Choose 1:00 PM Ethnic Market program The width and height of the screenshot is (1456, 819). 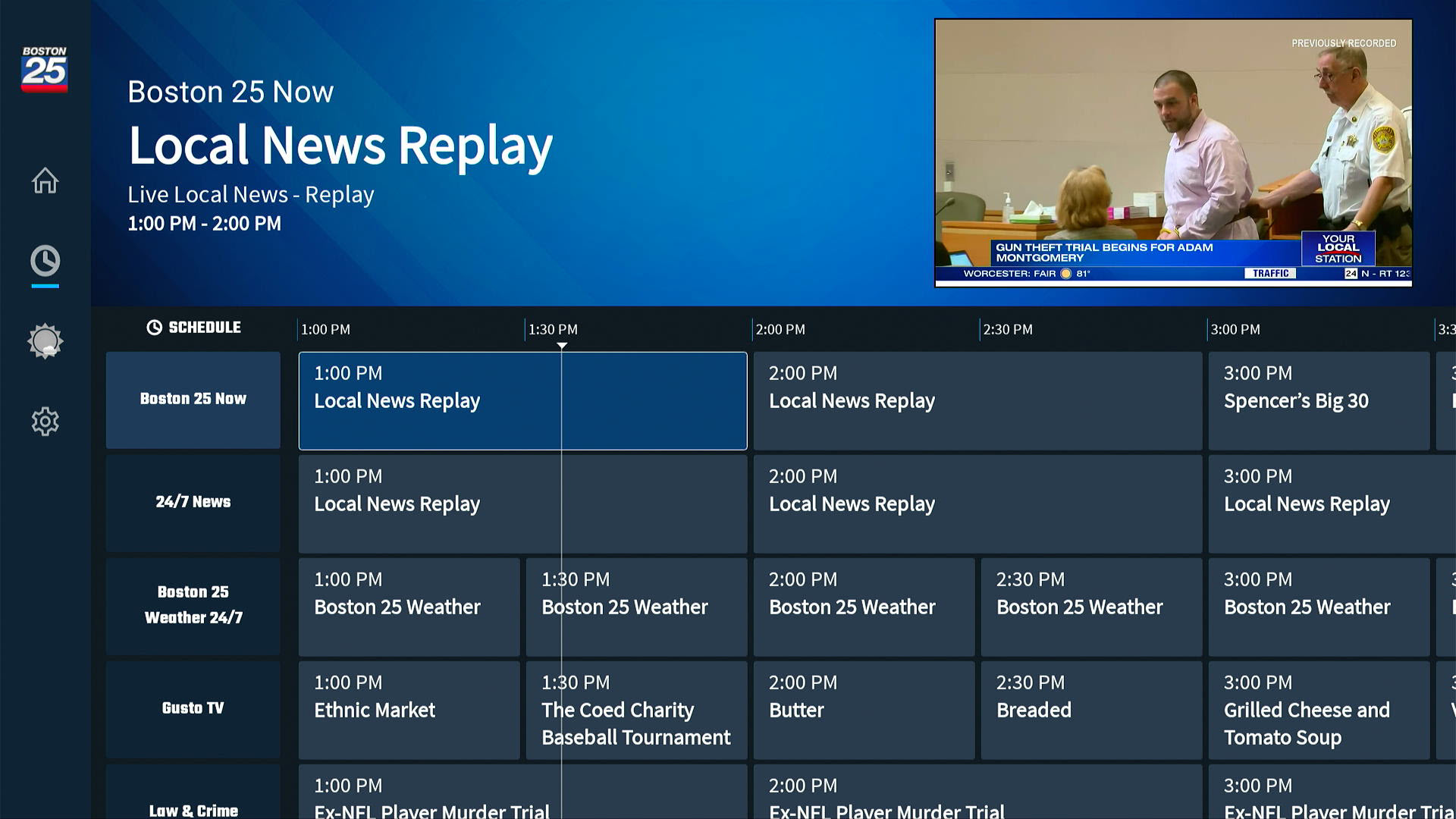coord(409,710)
